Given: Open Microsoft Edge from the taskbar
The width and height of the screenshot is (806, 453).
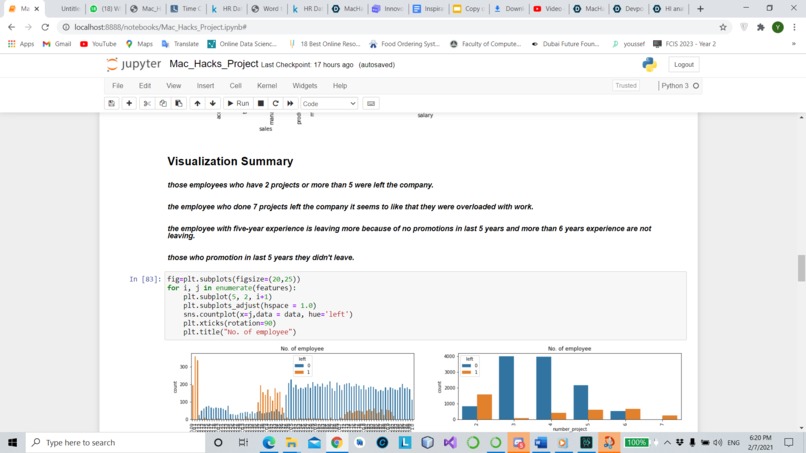Looking at the screenshot, I should pos(269,442).
